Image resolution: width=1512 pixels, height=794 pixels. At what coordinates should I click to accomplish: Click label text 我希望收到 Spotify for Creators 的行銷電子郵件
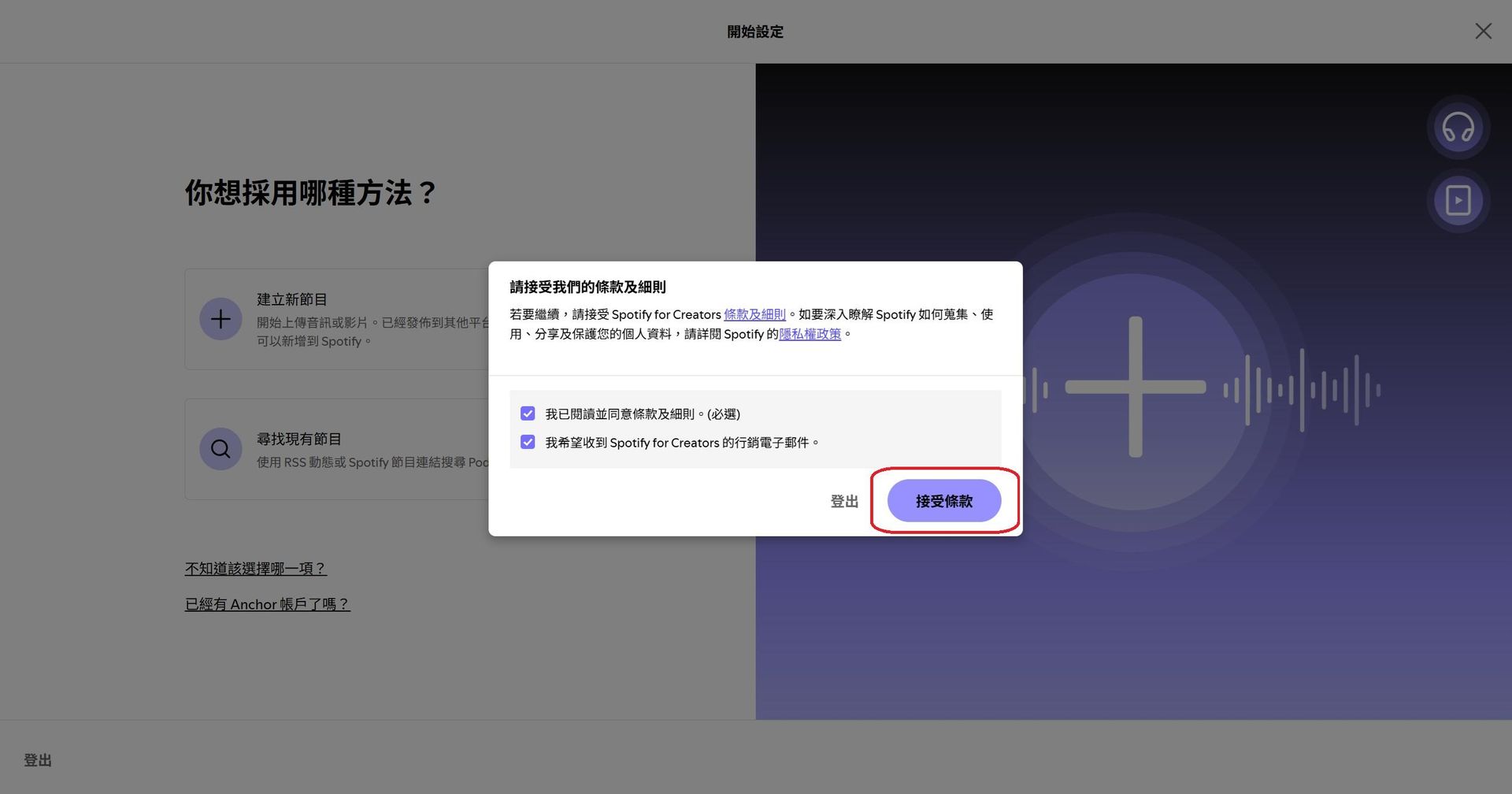coord(682,443)
